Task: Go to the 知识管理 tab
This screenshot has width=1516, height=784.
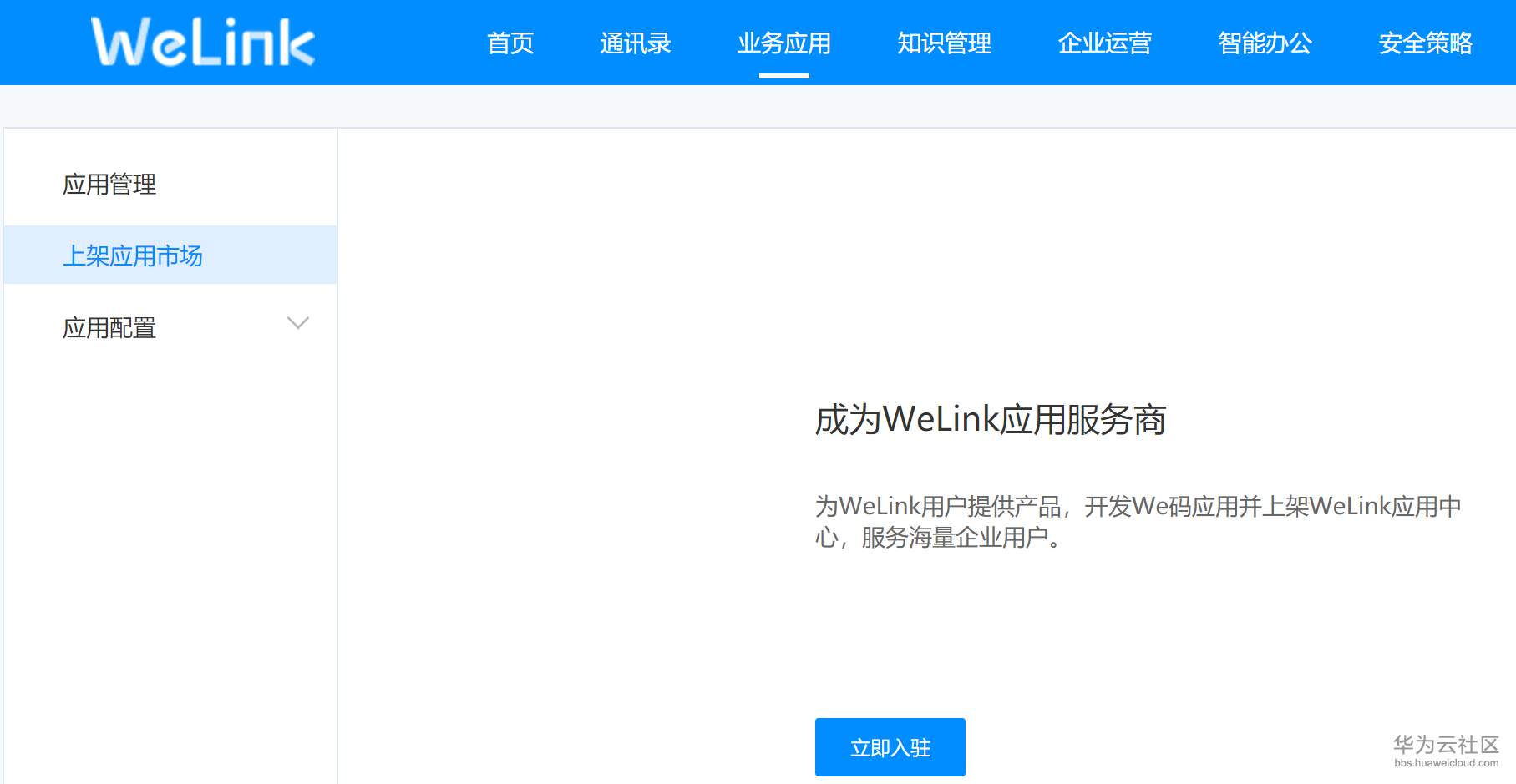Action: point(945,43)
